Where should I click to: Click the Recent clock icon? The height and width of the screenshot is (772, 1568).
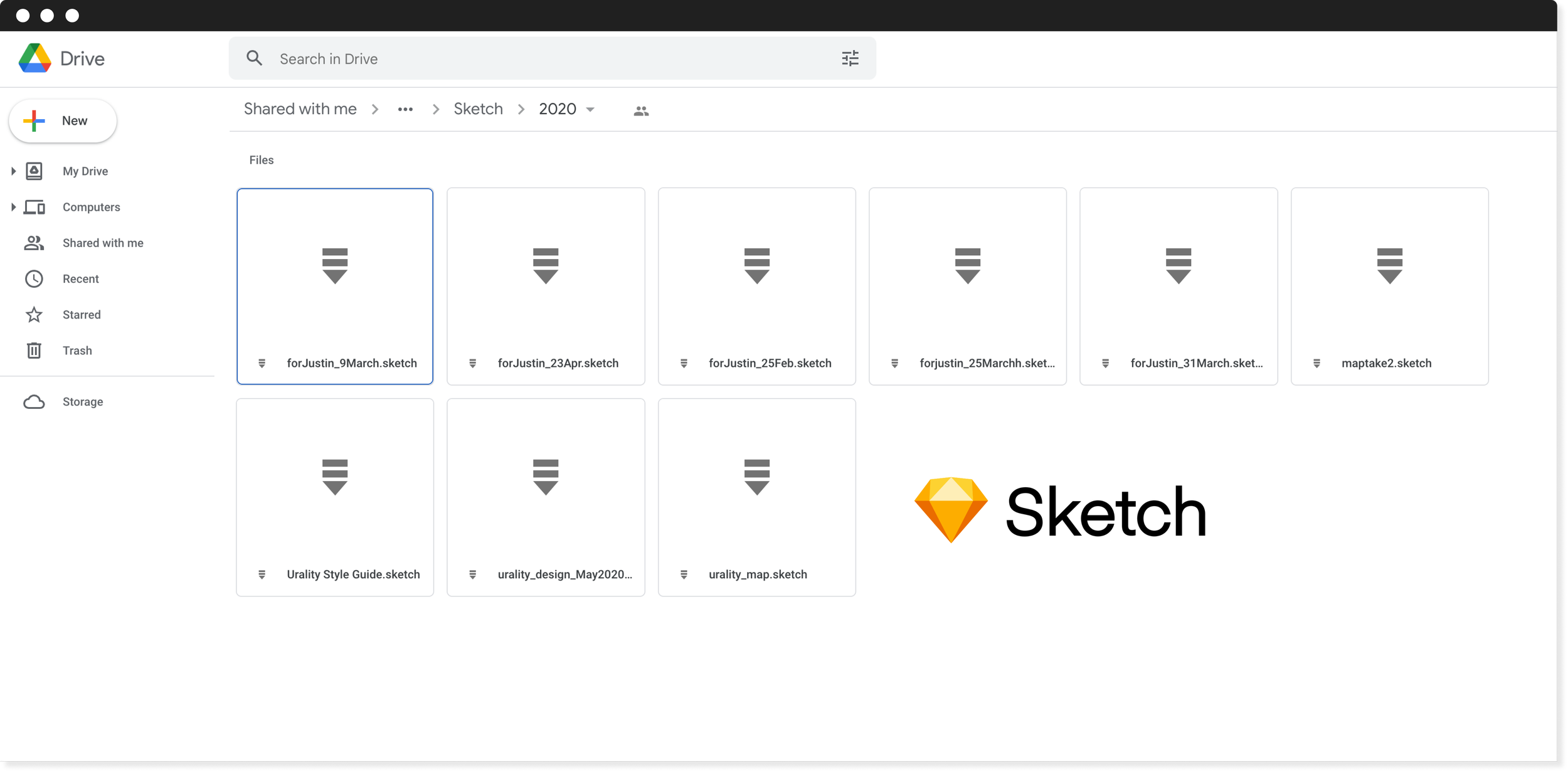(34, 278)
